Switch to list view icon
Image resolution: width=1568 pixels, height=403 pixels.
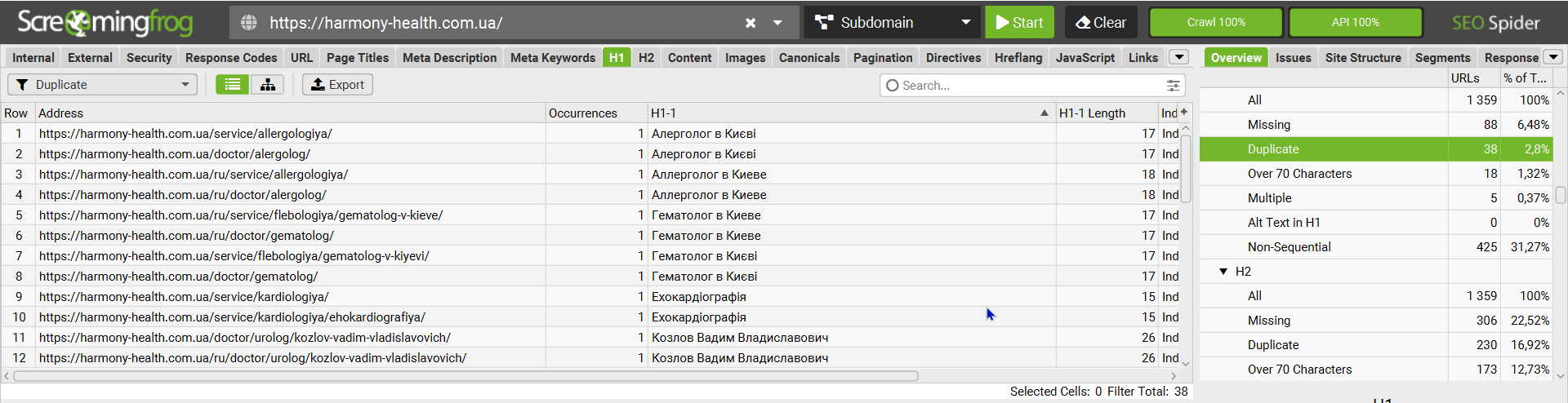(x=233, y=85)
